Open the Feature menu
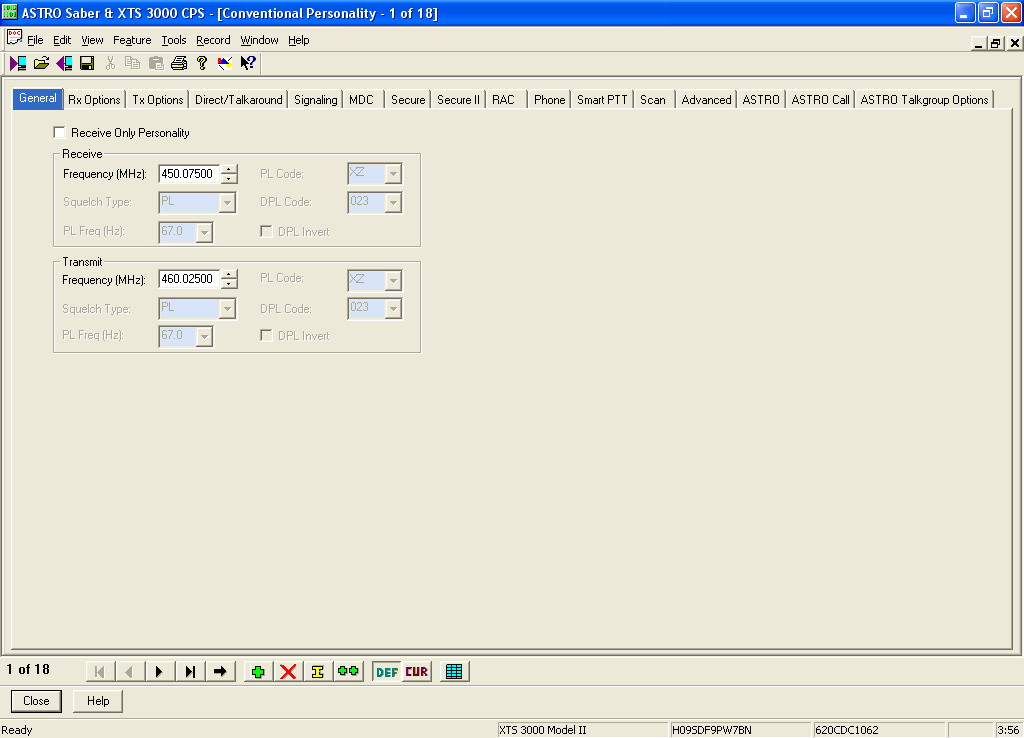 132,40
